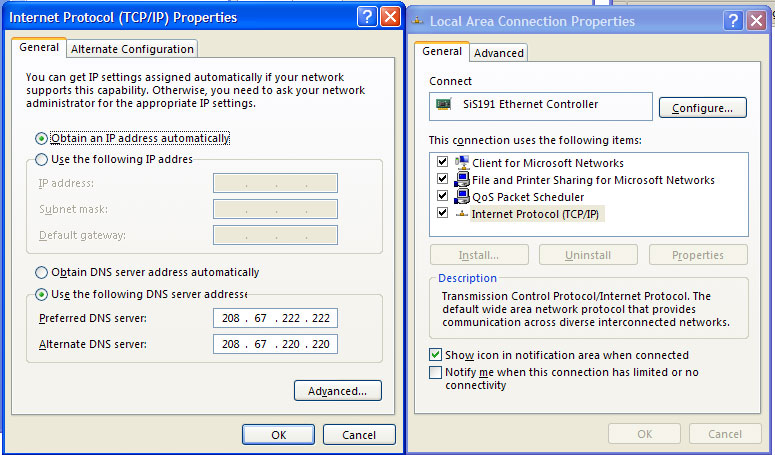Uncheck Client for Microsoft Networks checkbox

pos(442,162)
